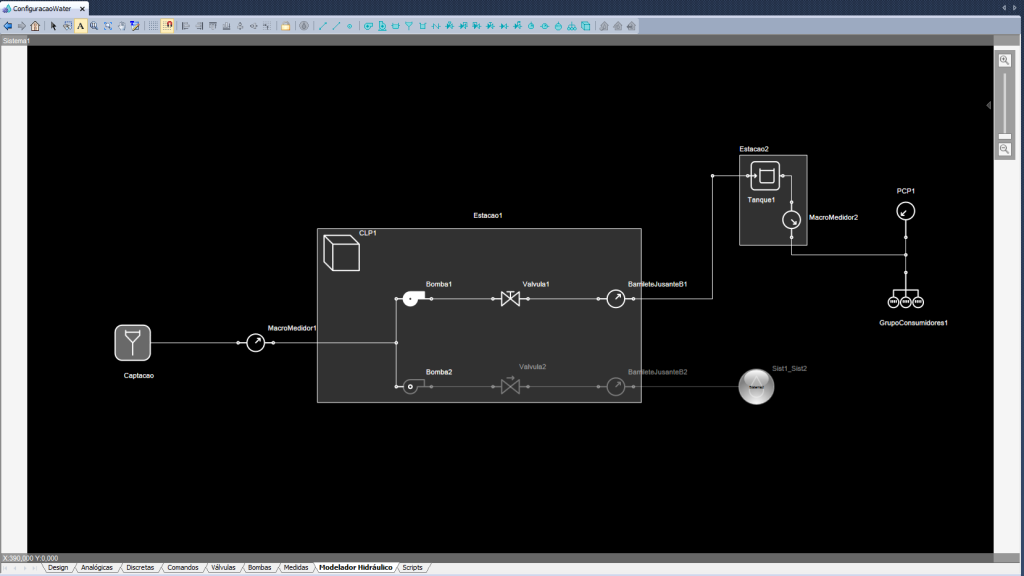Select the Captacao element on canvas
Image resolution: width=1024 pixels, height=576 pixels.
coord(133,343)
